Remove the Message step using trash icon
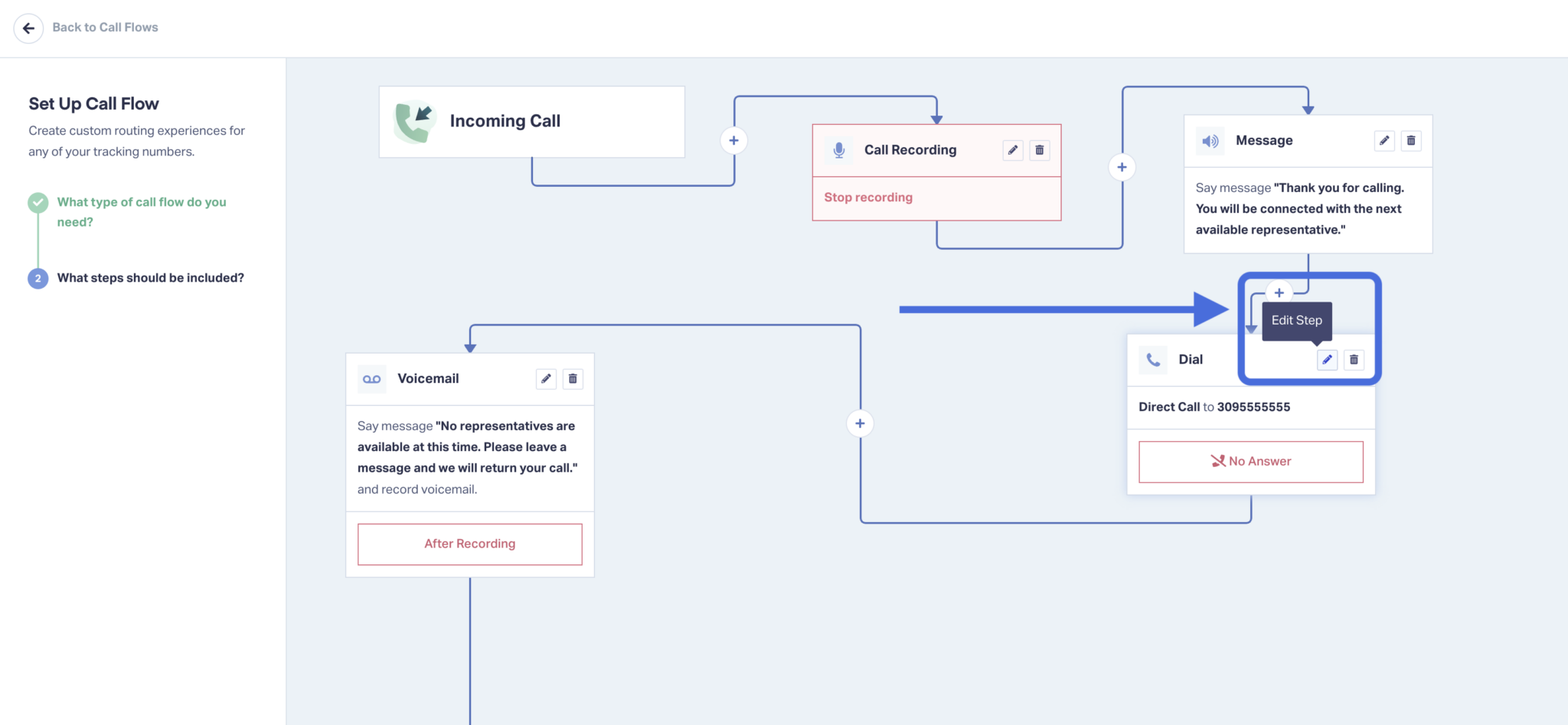The image size is (1568, 725). pyautogui.click(x=1411, y=140)
